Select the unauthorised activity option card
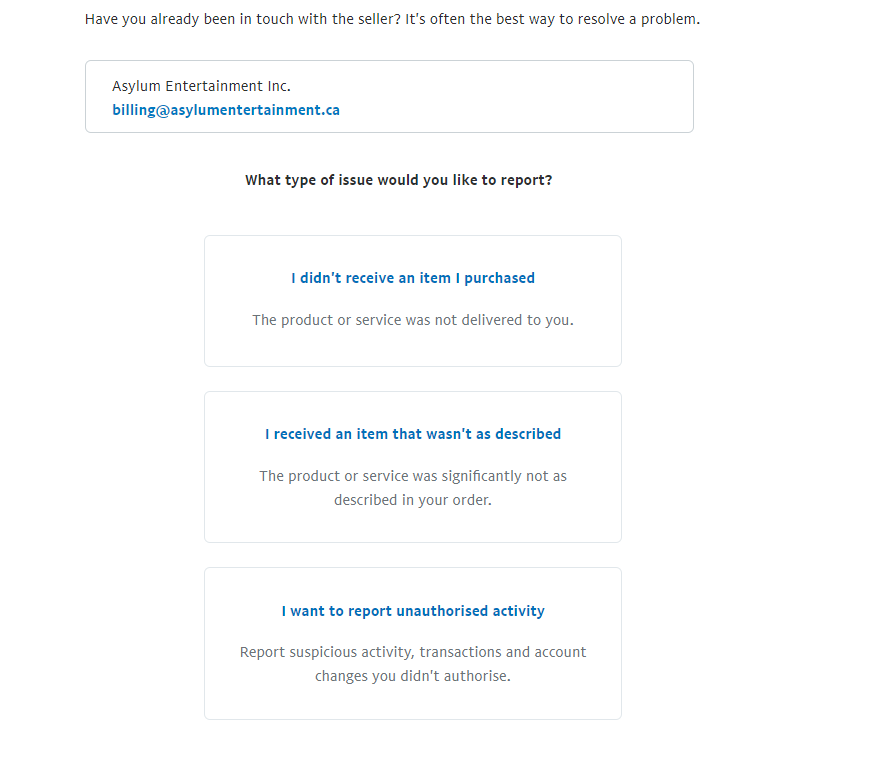 pos(413,643)
